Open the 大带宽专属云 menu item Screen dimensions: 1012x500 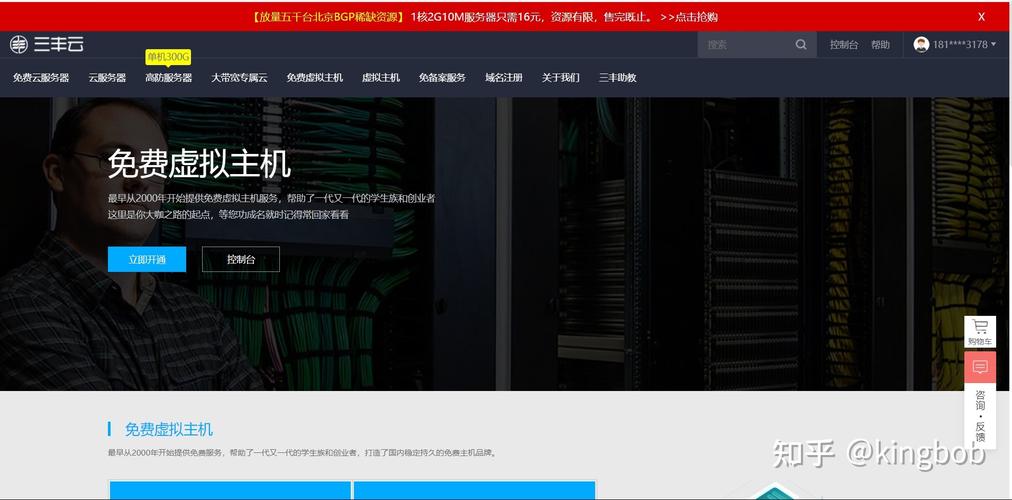click(239, 77)
